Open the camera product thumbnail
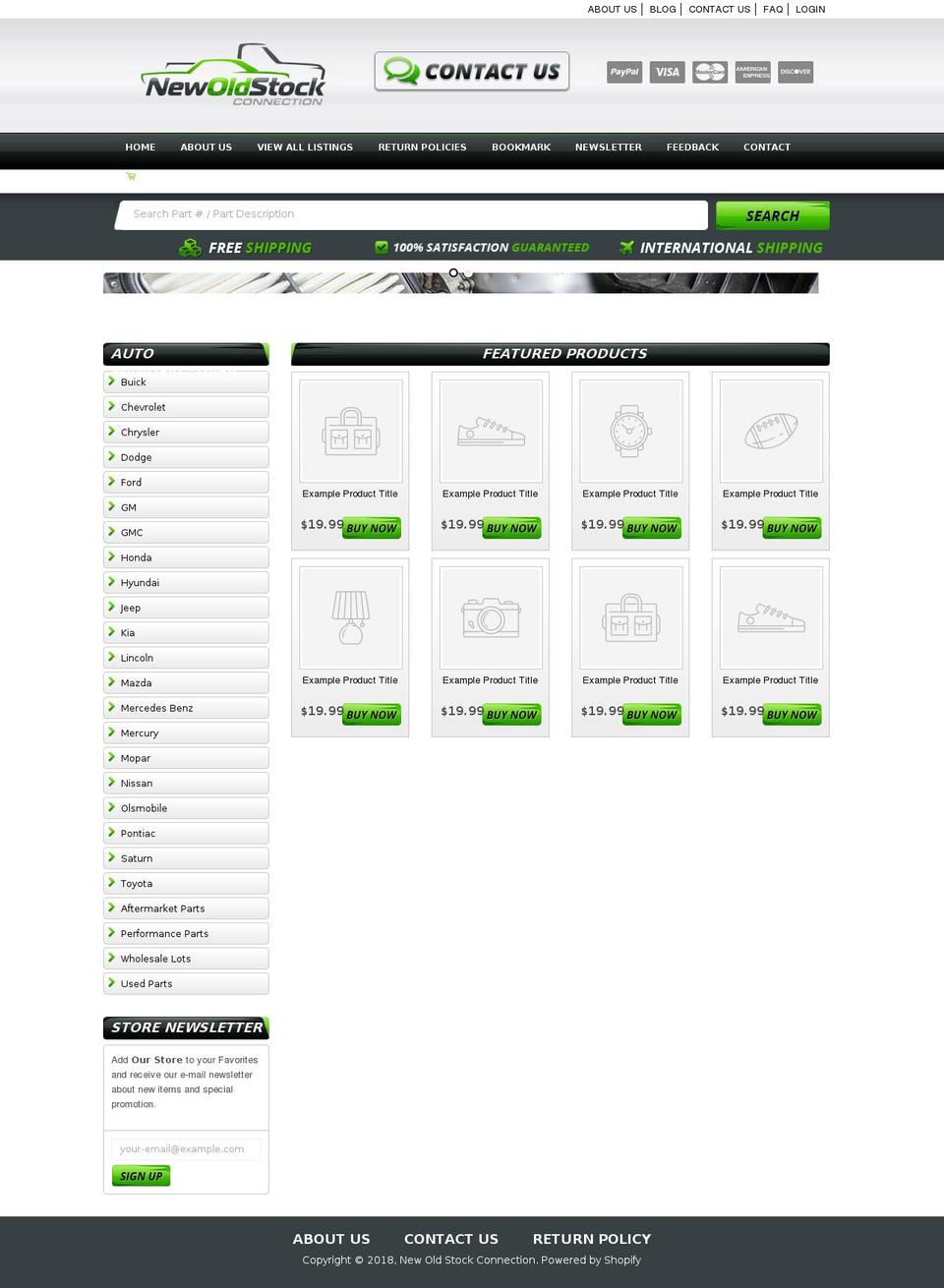This screenshot has height=1288, width=944. pos(491,617)
